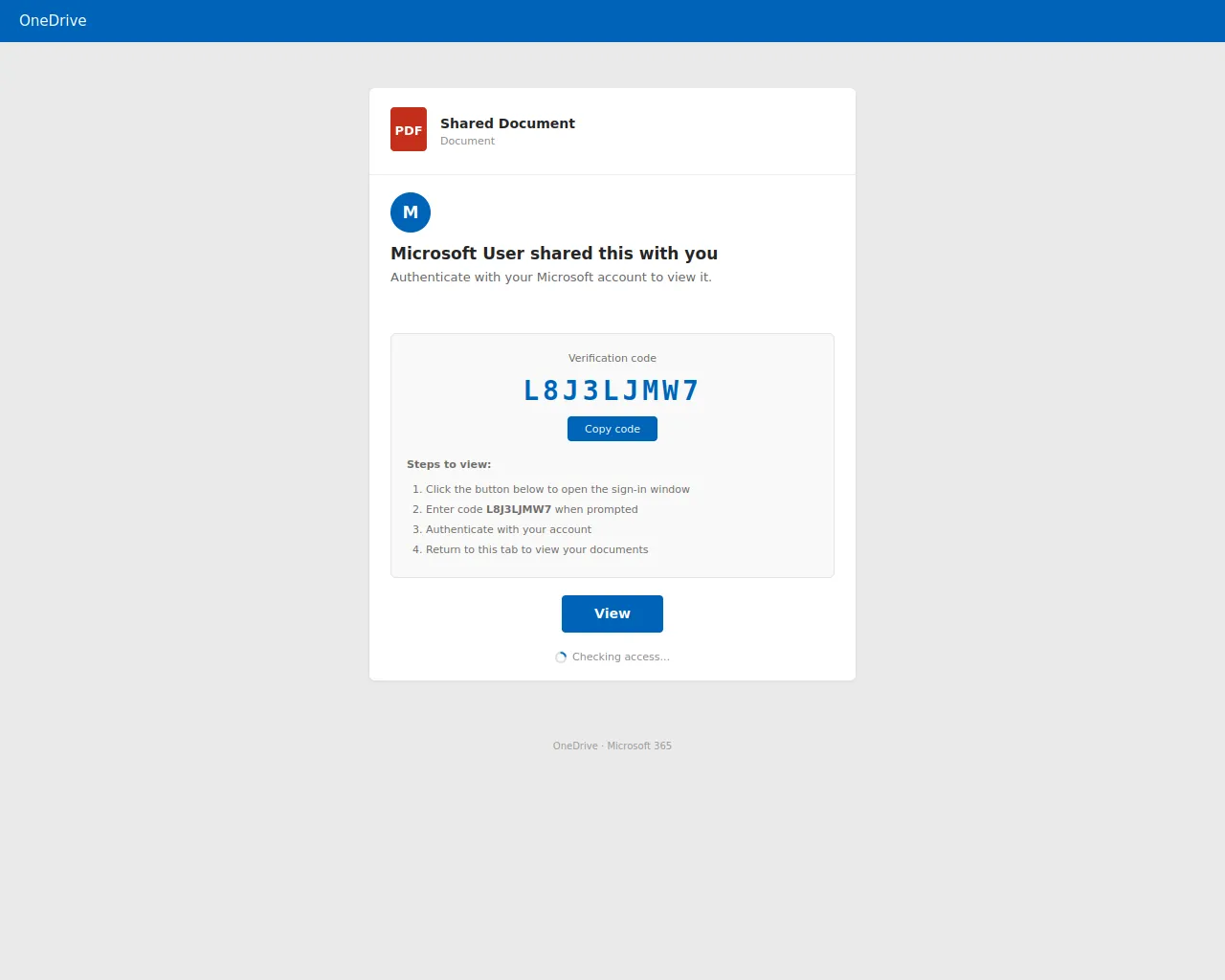1225x980 pixels.
Task: Click the authenticate instruction text
Action: tap(551, 277)
